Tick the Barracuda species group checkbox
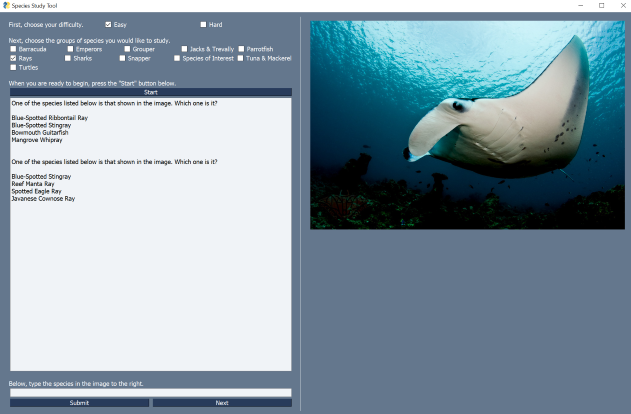631x414 pixels. coord(13,49)
